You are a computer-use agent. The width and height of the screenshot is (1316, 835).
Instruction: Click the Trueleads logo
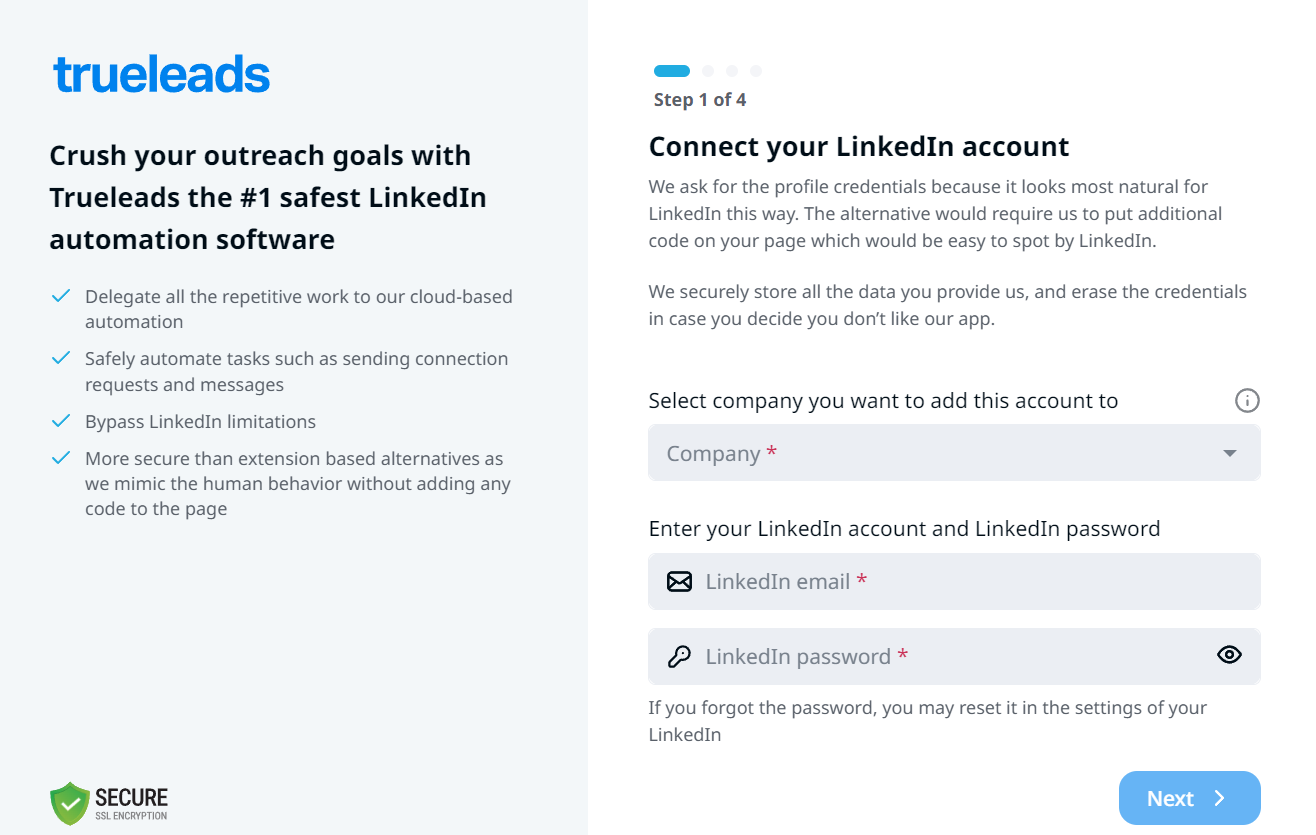point(161,75)
